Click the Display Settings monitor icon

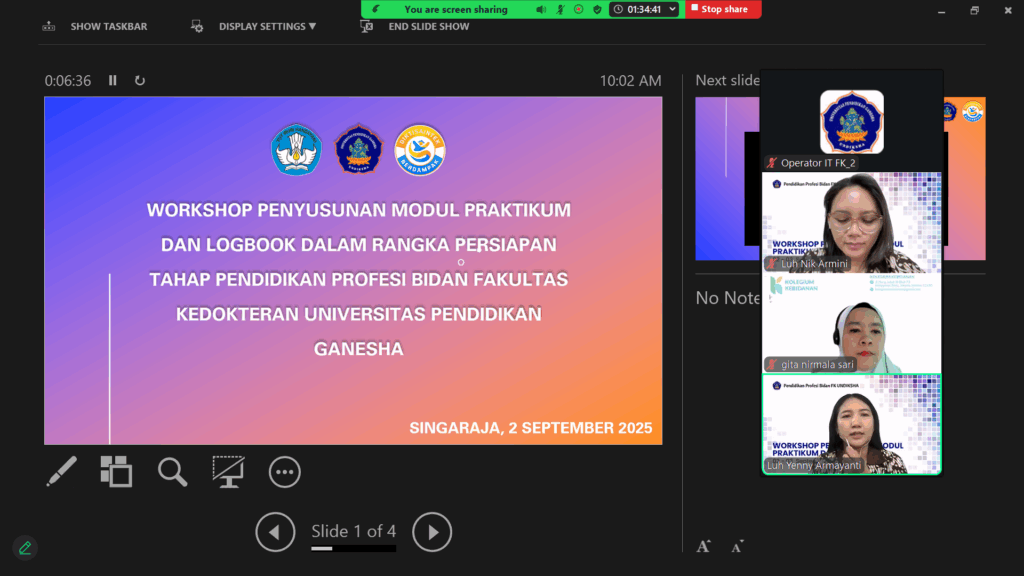point(197,26)
